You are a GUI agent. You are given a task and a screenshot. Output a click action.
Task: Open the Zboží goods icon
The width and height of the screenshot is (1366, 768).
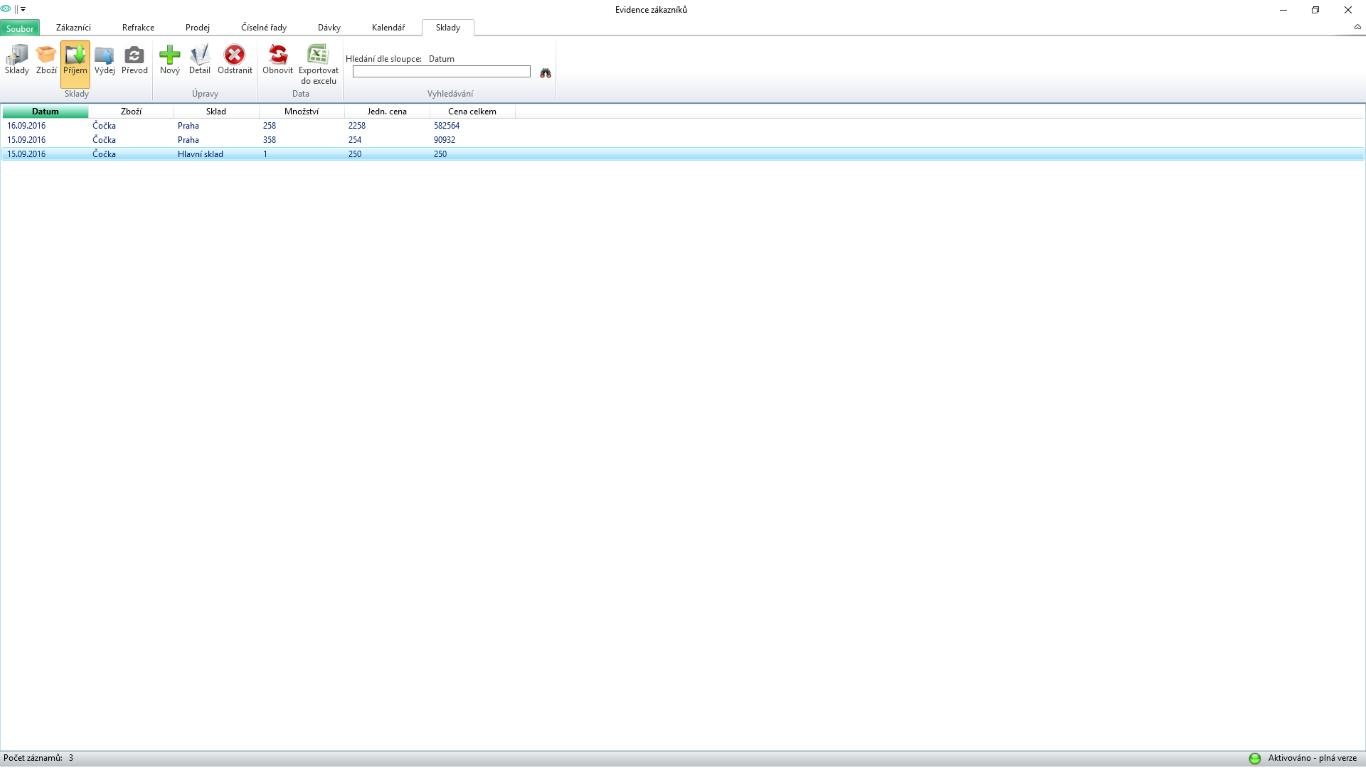click(46, 60)
